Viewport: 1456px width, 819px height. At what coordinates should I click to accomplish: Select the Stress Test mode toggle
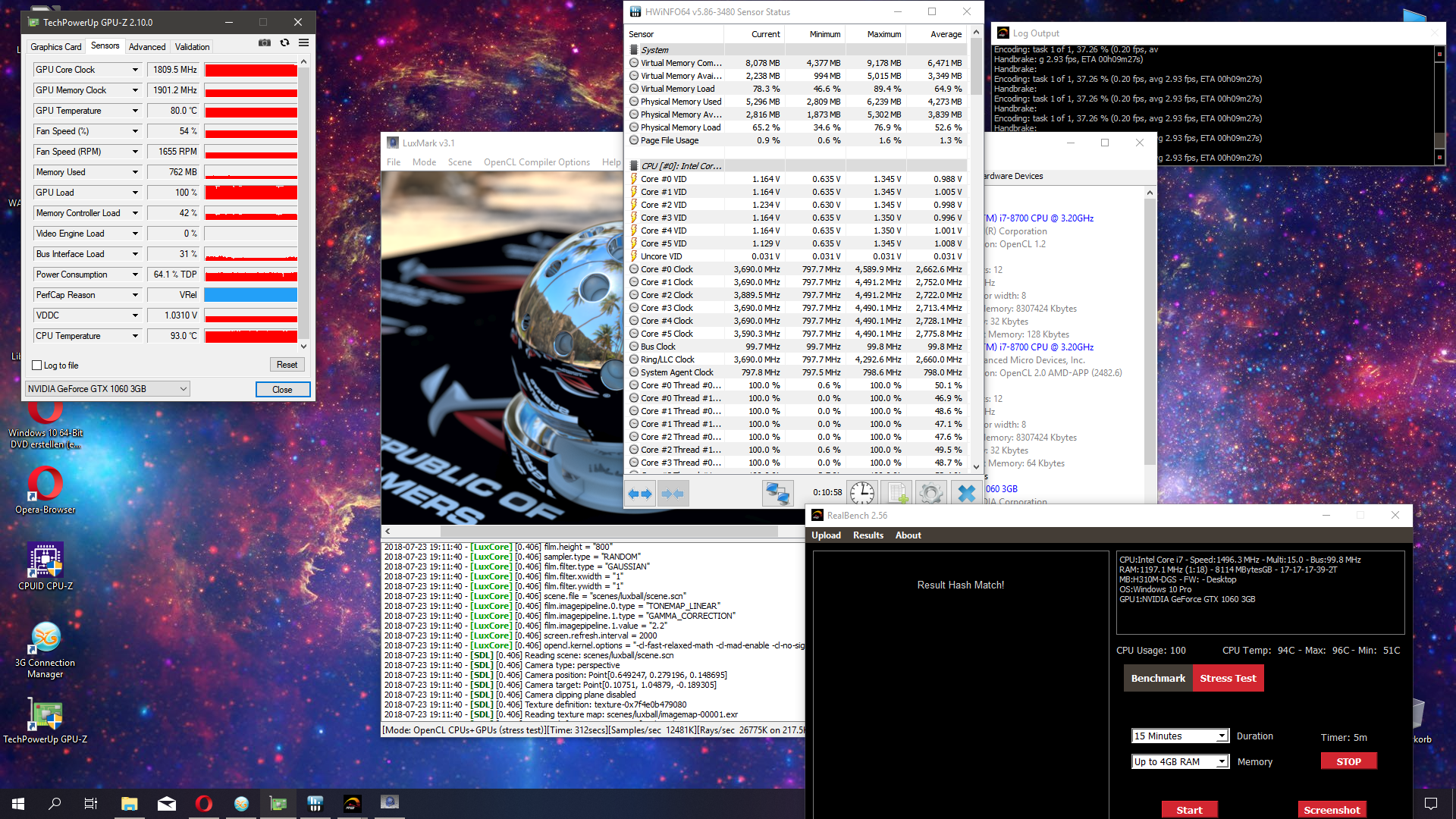1228,679
